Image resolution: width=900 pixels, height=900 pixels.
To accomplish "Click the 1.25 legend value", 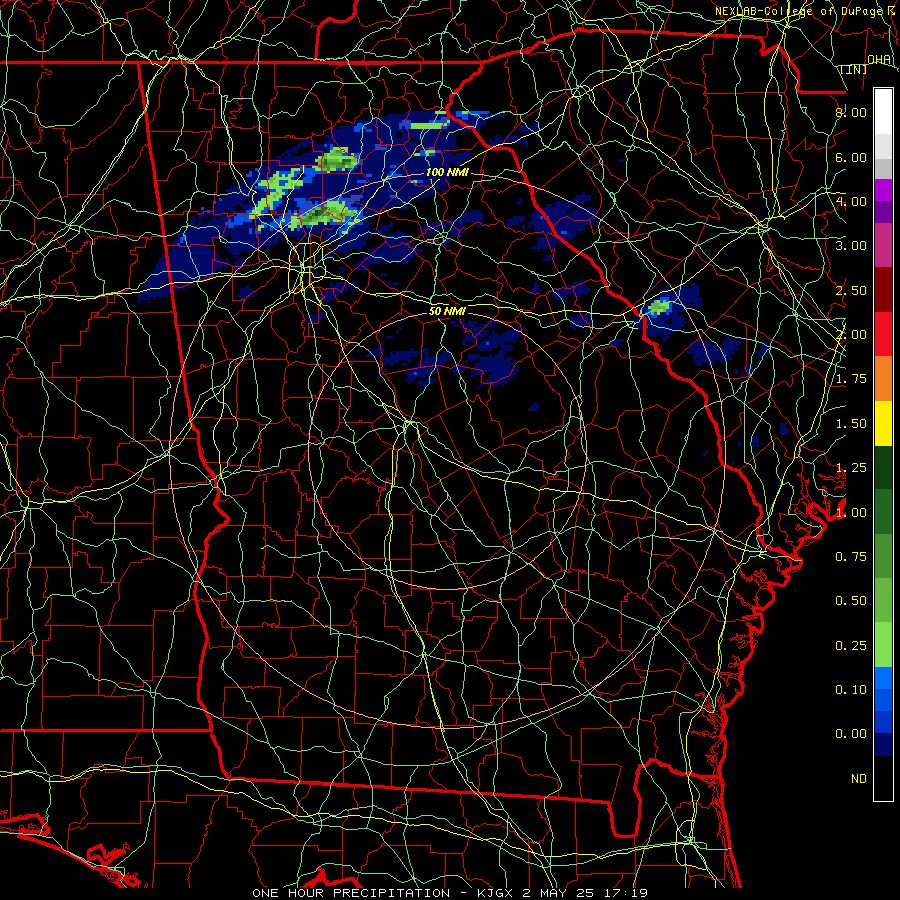I will (x=851, y=468).
